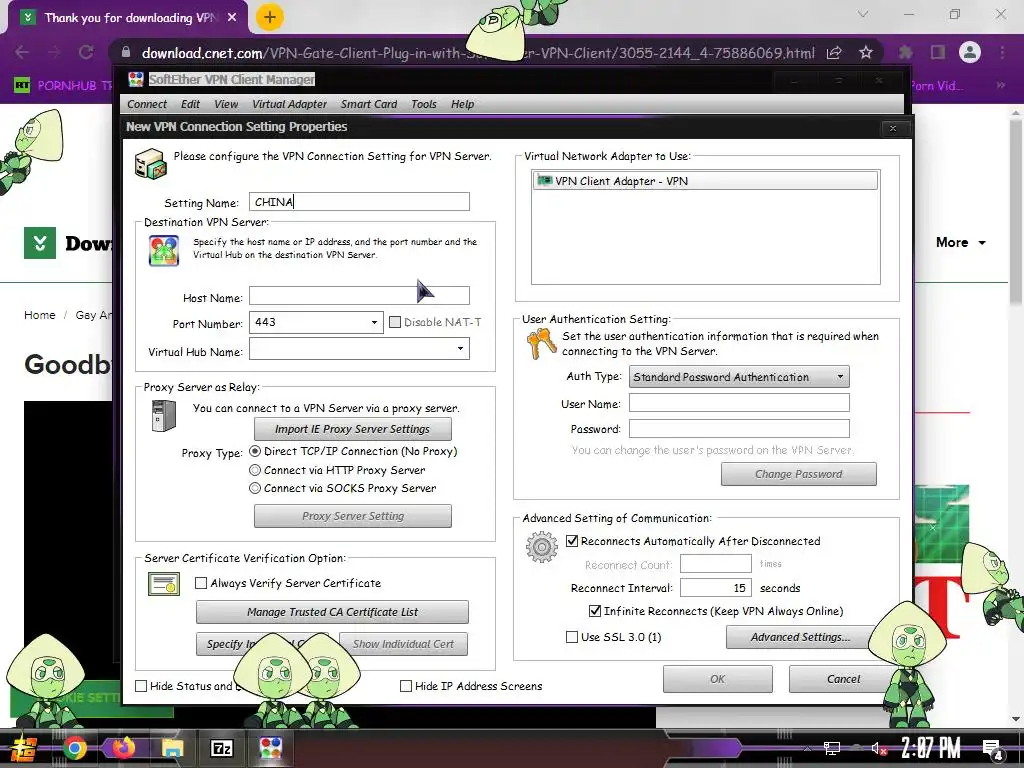
Task: Show more bookmarks chevron
Action: click(1000, 86)
